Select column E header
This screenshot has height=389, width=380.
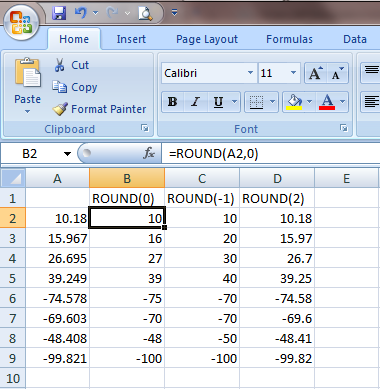click(347, 178)
